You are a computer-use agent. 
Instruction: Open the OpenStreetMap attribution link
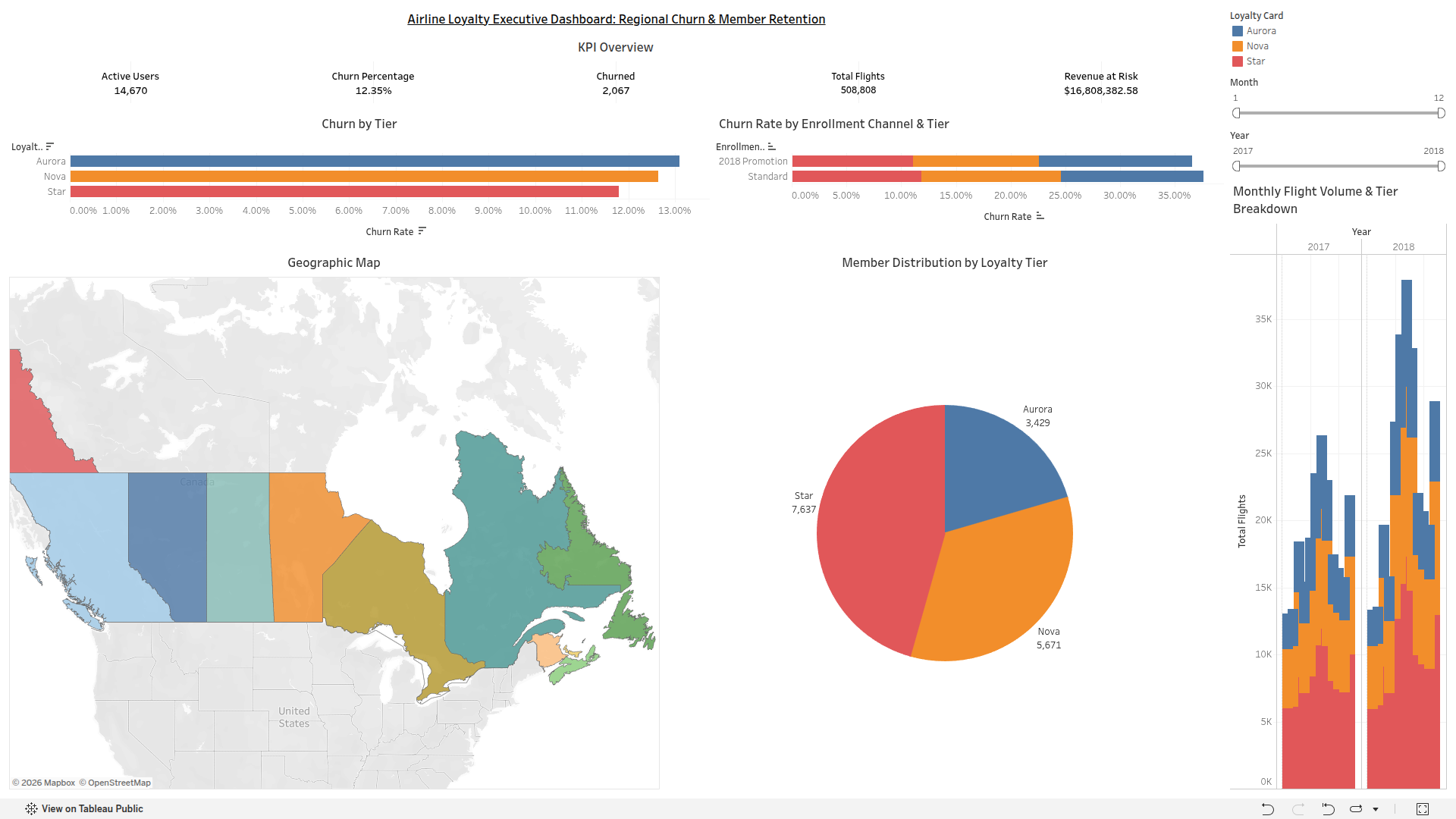point(115,783)
